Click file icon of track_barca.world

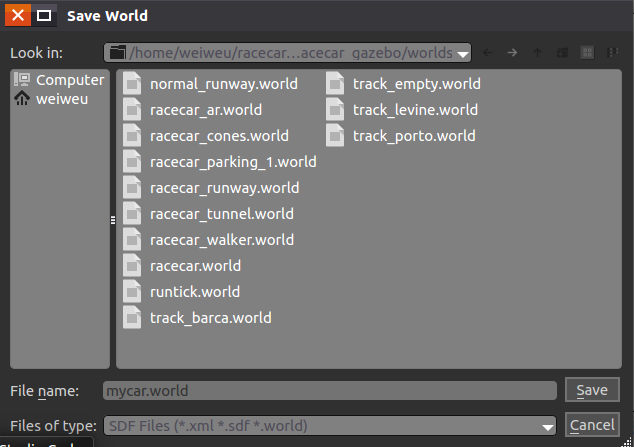[132, 318]
